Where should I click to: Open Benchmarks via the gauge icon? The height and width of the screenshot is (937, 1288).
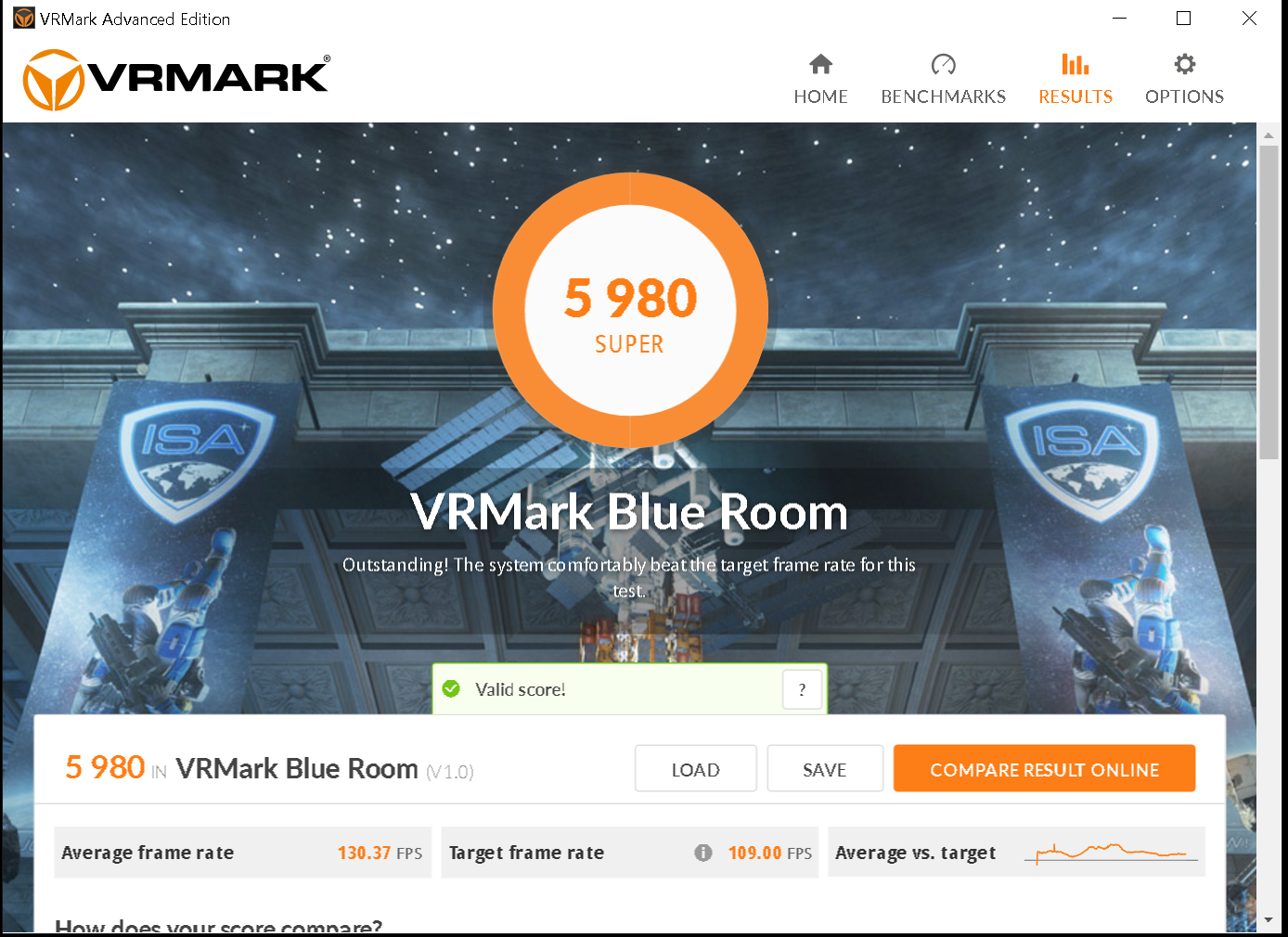(x=943, y=64)
